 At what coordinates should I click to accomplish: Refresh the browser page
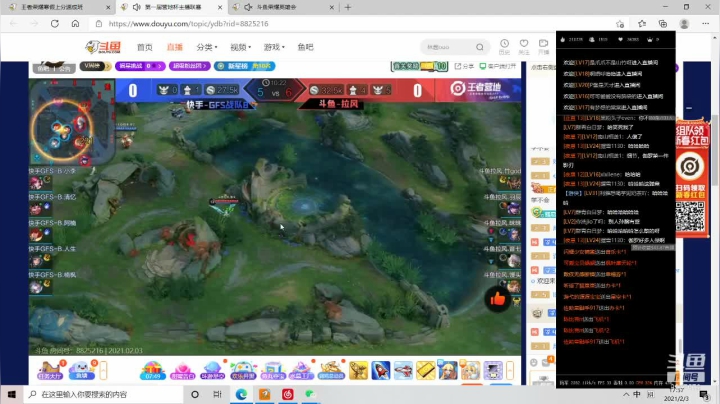[55, 23]
